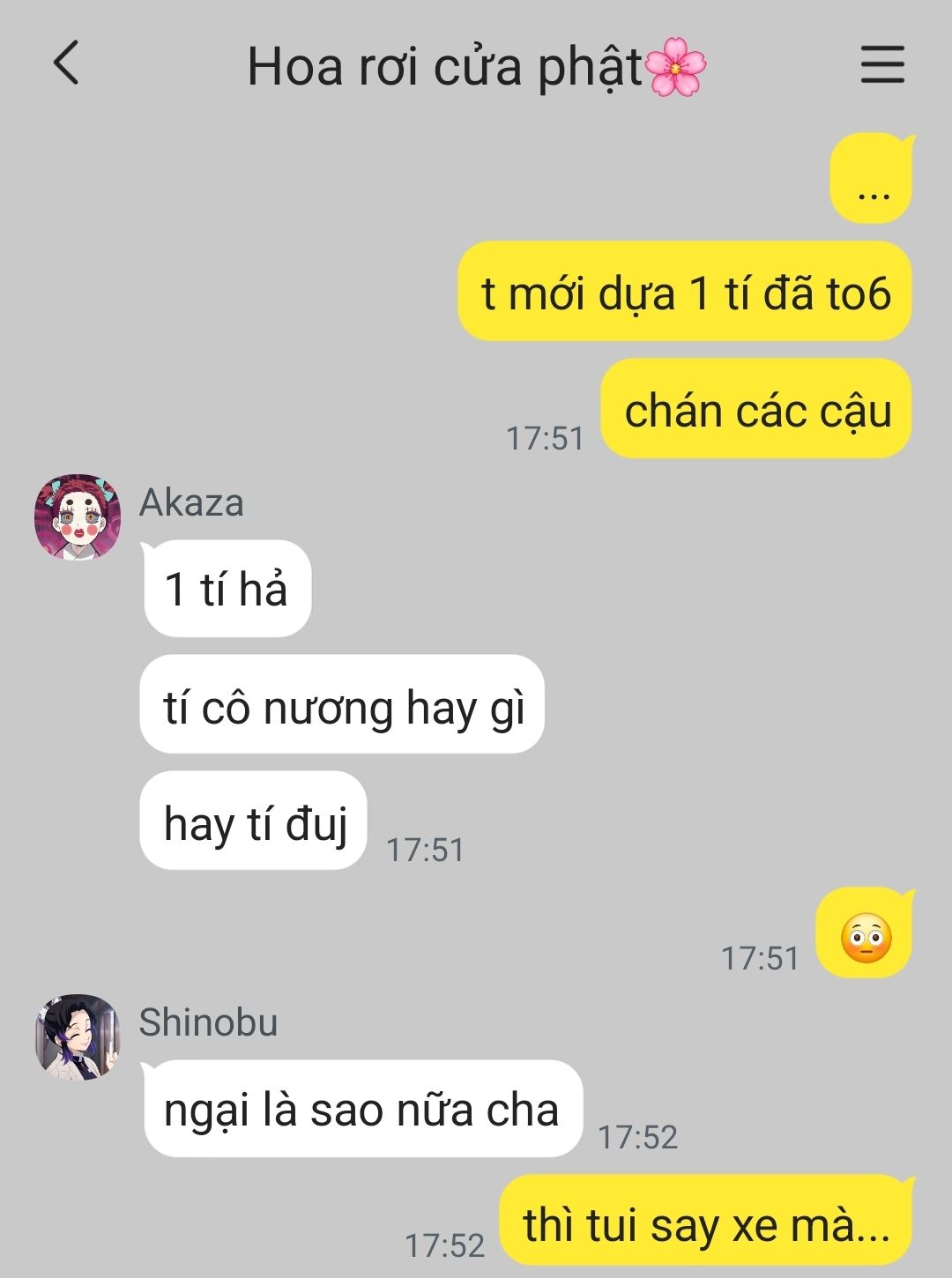Select message 't mới dựa 1 tí đã to6'
The height and width of the screenshot is (1278, 952).
[685, 292]
